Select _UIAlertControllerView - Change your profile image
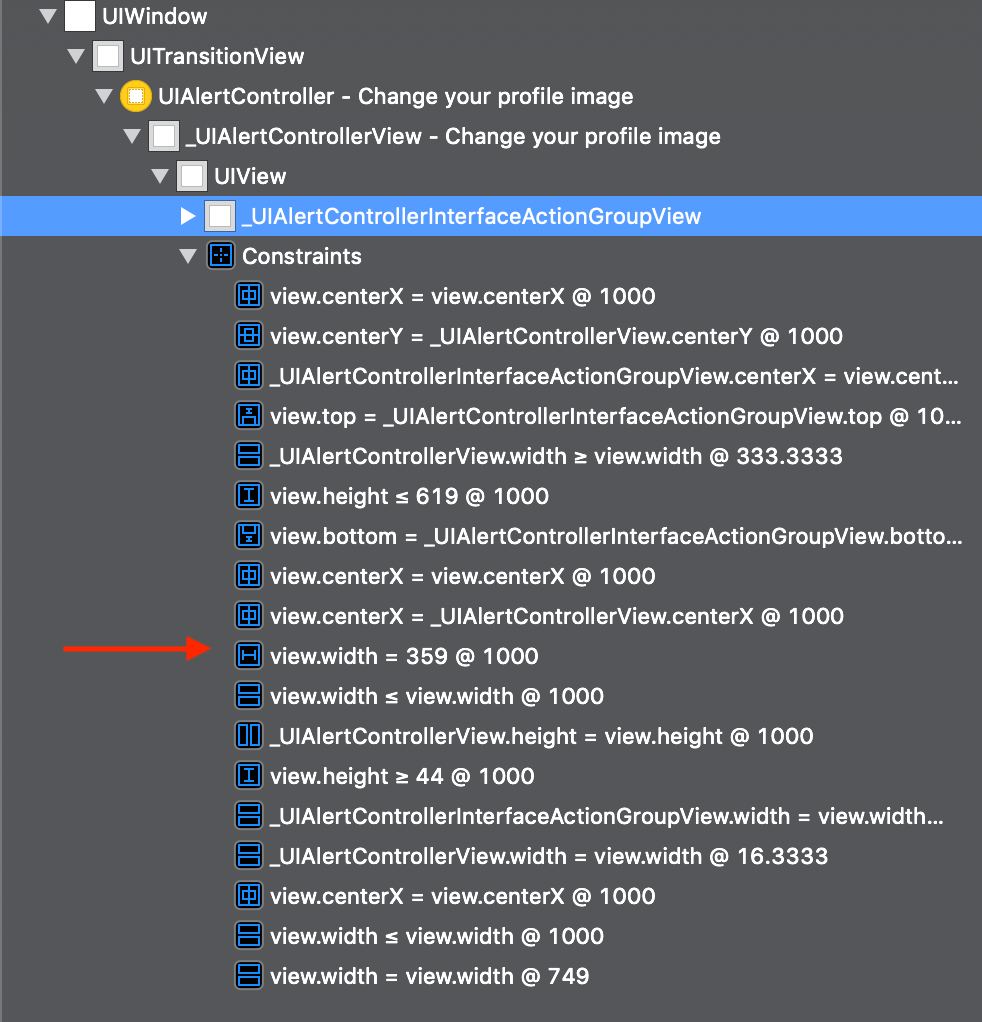982x1022 pixels. tap(453, 136)
